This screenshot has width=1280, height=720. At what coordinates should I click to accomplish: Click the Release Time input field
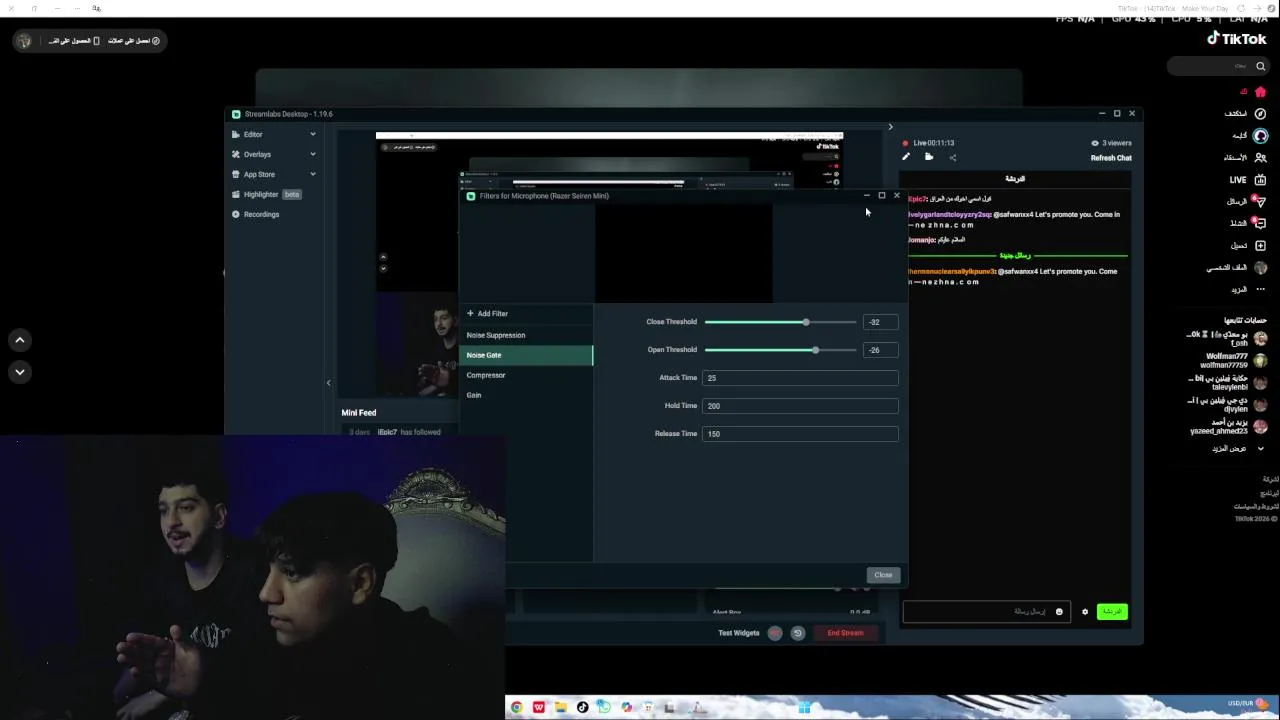tap(800, 434)
